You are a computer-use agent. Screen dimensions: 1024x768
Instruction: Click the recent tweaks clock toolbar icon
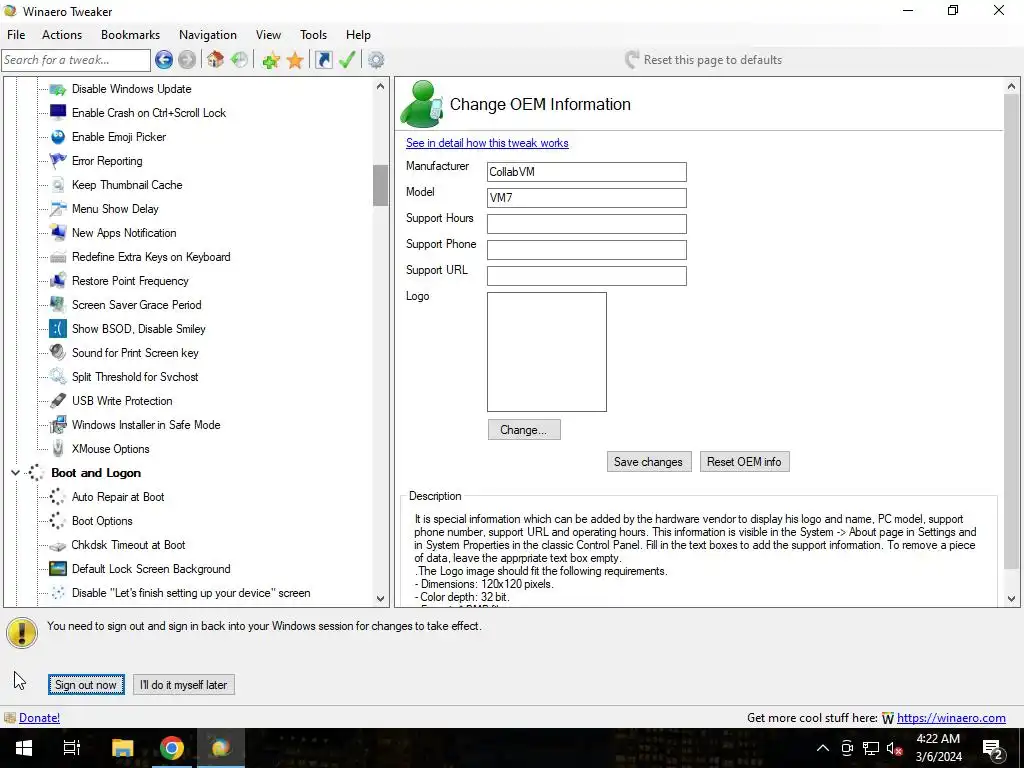(239, 60)
